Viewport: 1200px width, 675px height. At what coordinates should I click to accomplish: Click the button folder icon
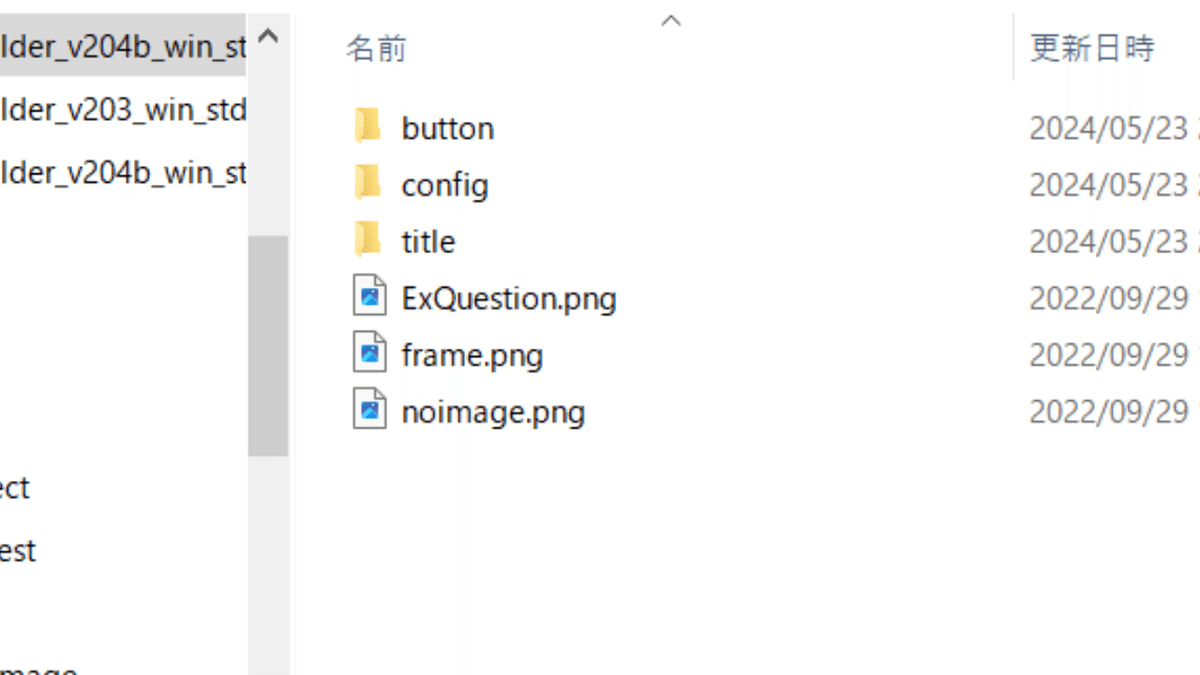pyautogui.click(x=368, y=127)
